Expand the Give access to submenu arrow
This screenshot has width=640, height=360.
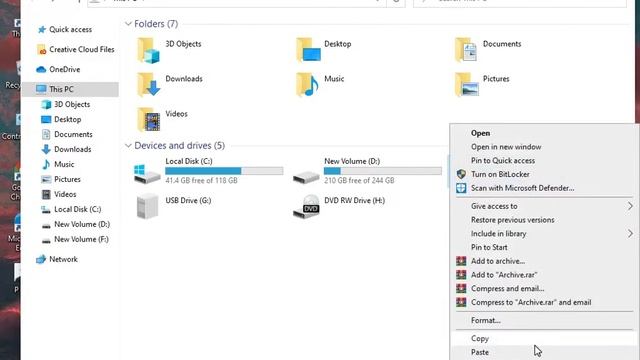coord(630,206)
